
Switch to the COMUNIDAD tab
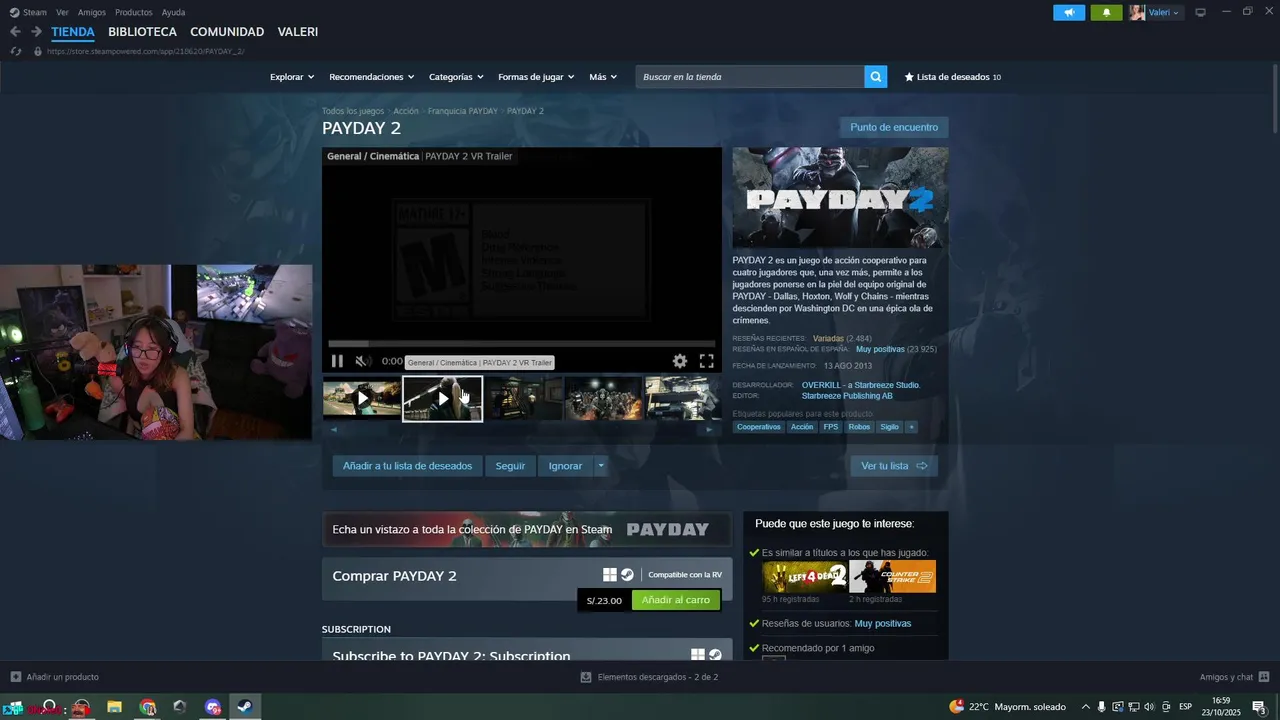click(227, 32)
